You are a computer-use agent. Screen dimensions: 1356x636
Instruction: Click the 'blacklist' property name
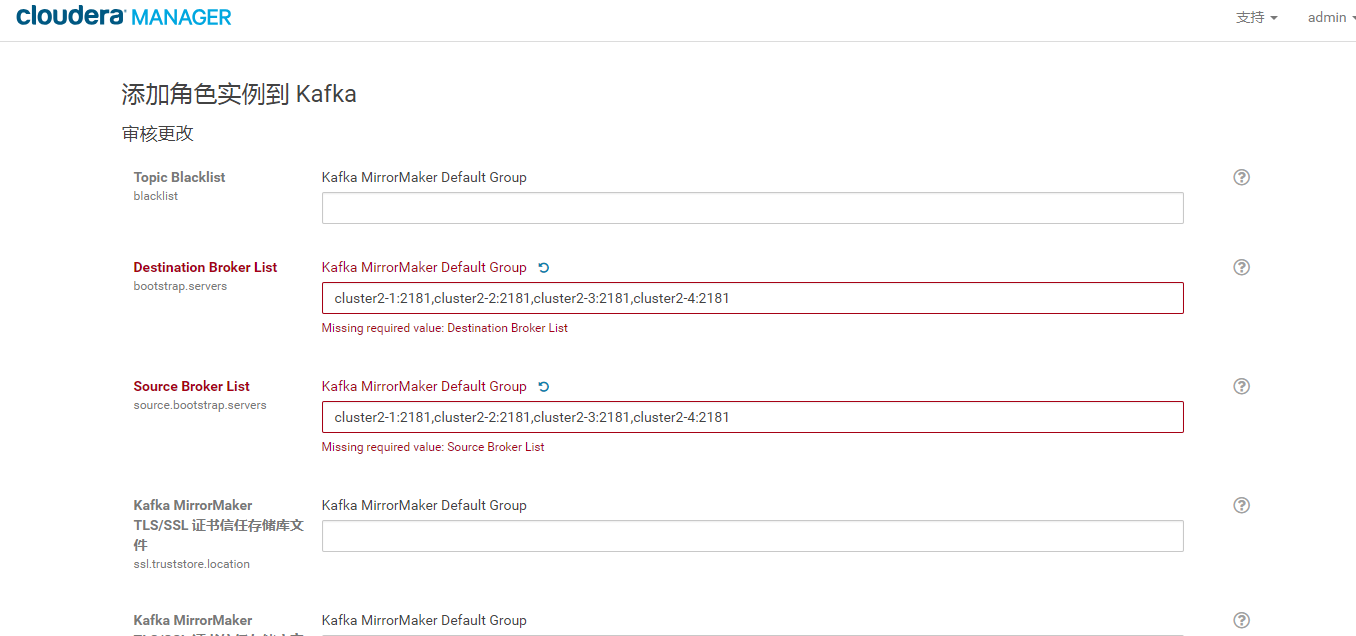tap(156, 196)
